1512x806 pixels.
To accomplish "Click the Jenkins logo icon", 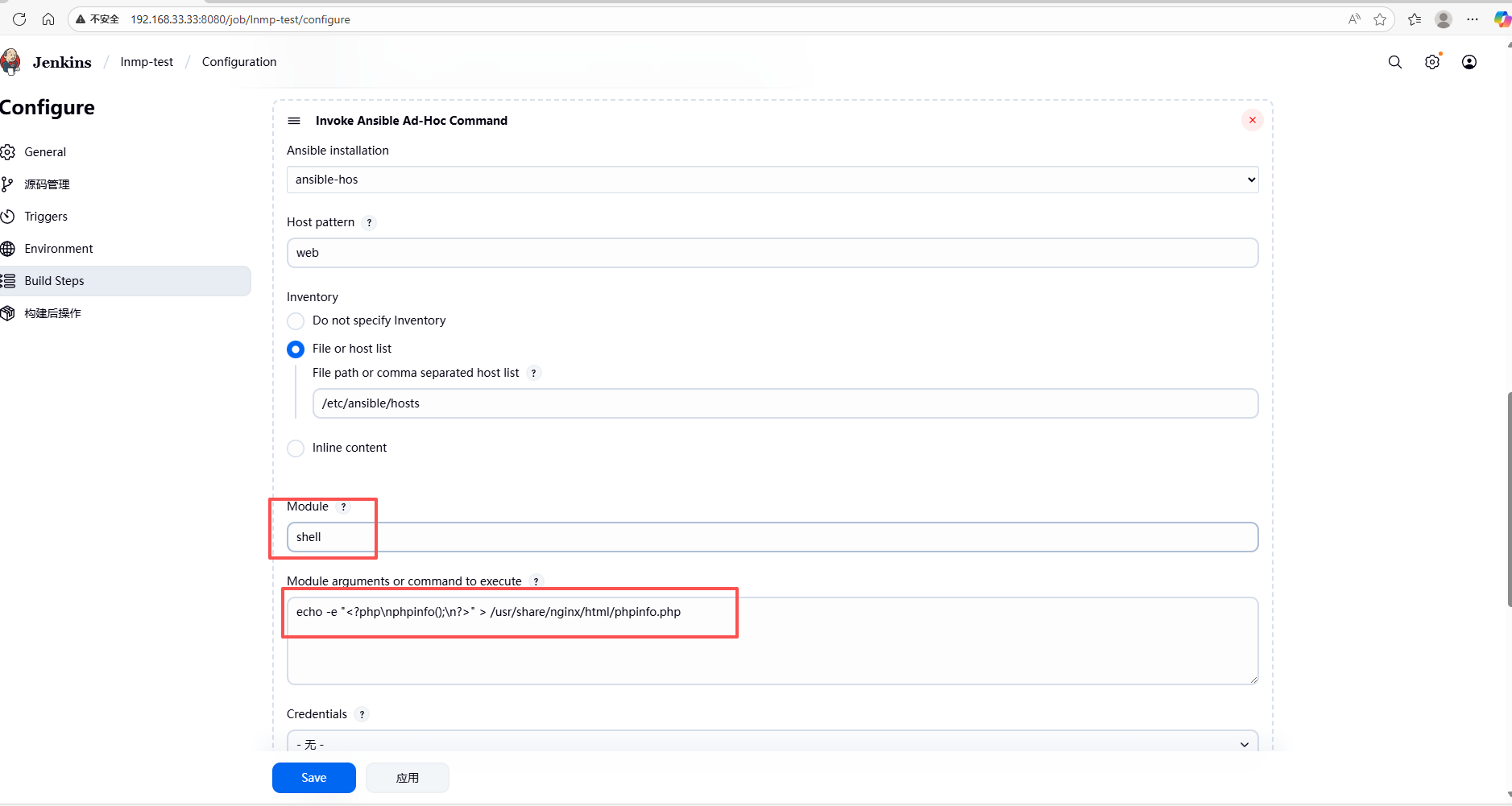I will tap(10, 62).
